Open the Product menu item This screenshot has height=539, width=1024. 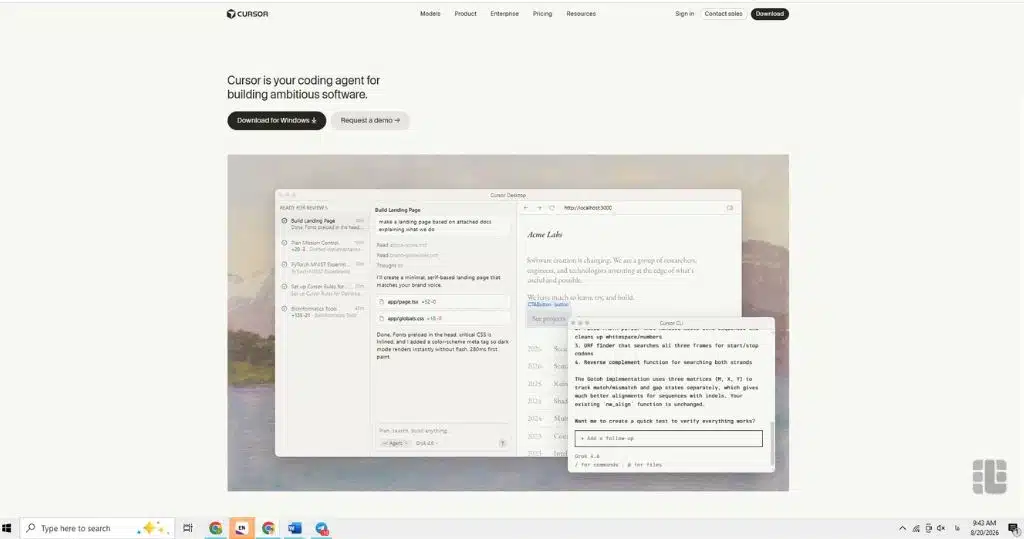click(465, 14)
